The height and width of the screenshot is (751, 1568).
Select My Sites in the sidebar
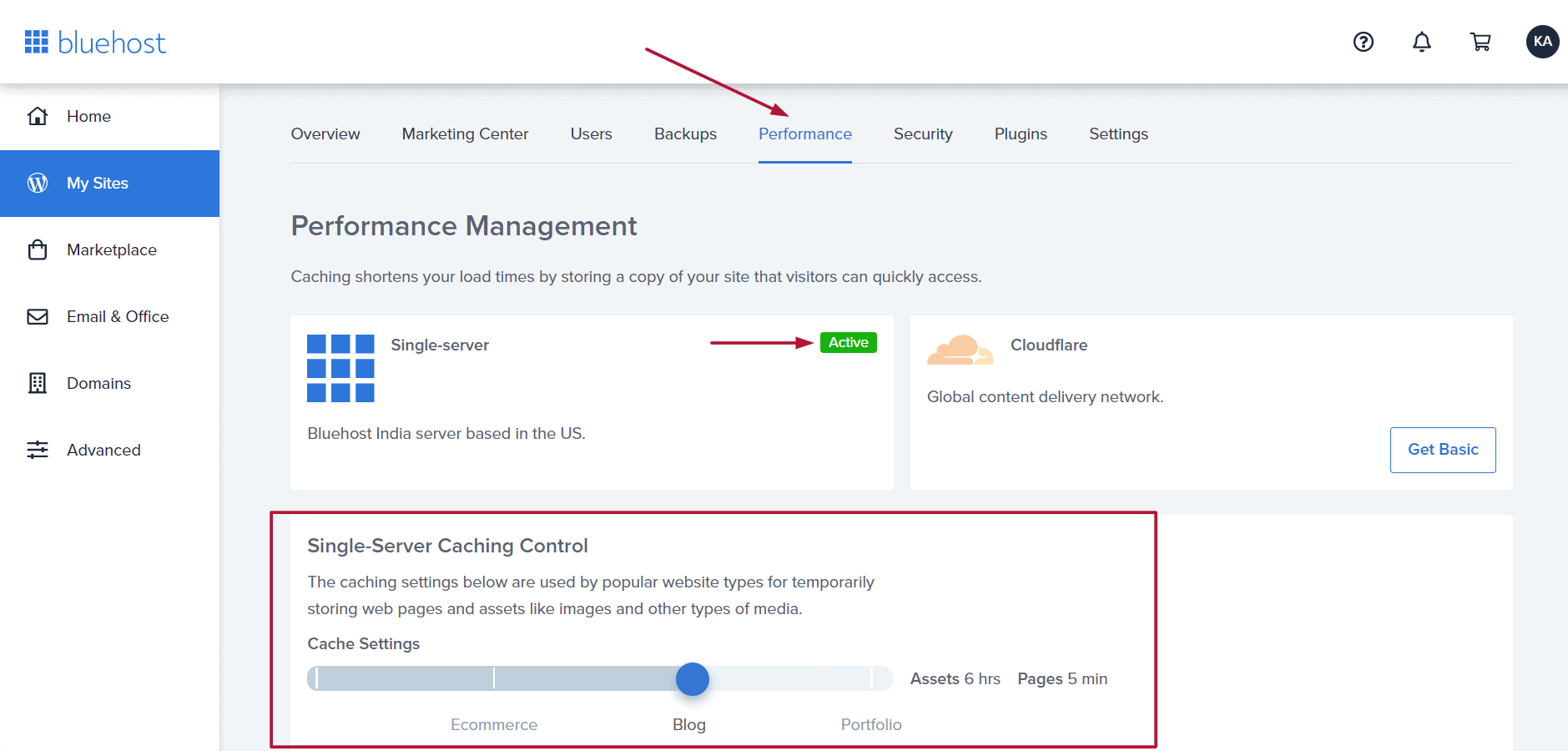coord(109,183)
